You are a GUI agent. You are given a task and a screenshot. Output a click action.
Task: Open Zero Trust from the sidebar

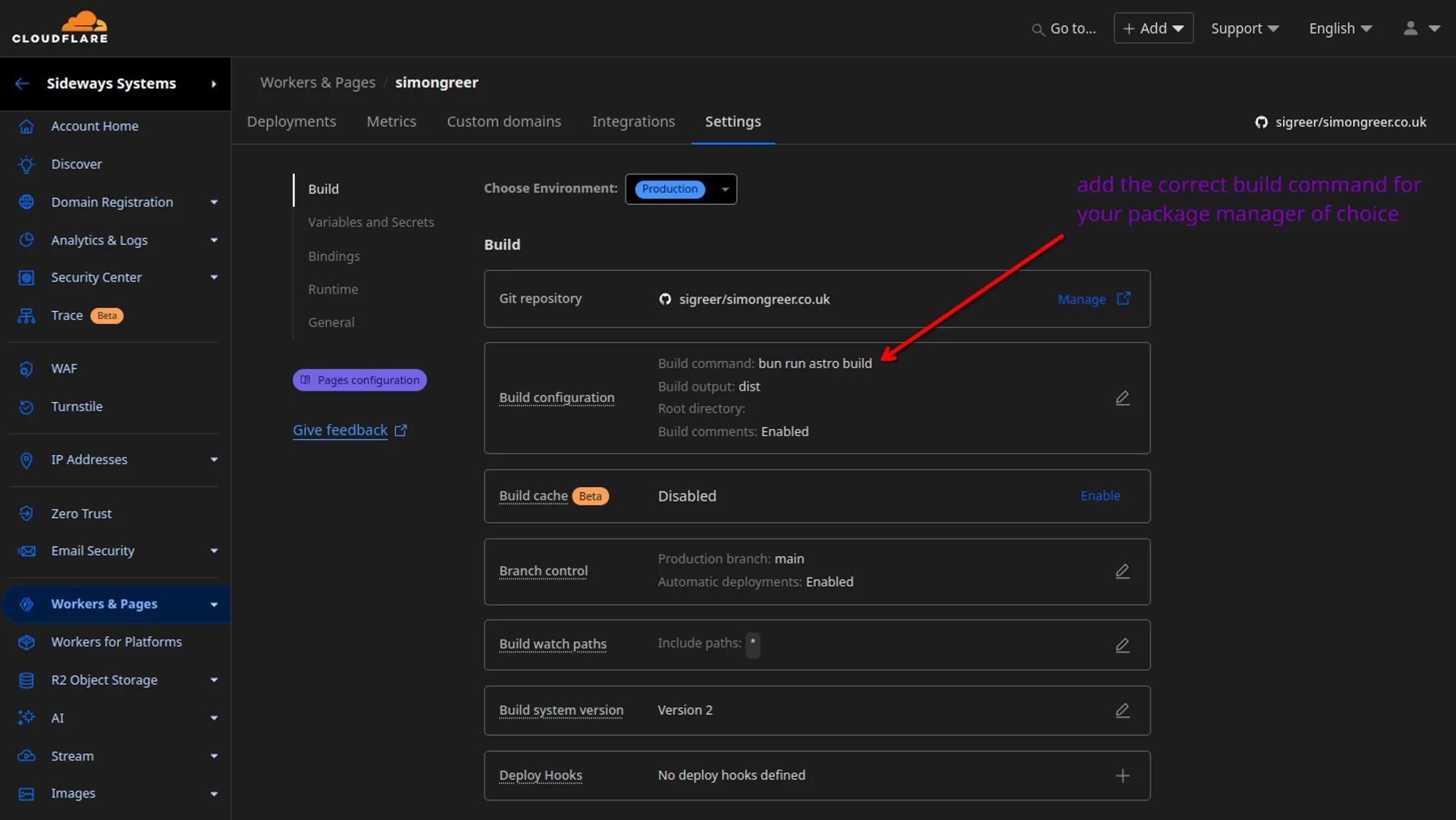pos(27,514)
